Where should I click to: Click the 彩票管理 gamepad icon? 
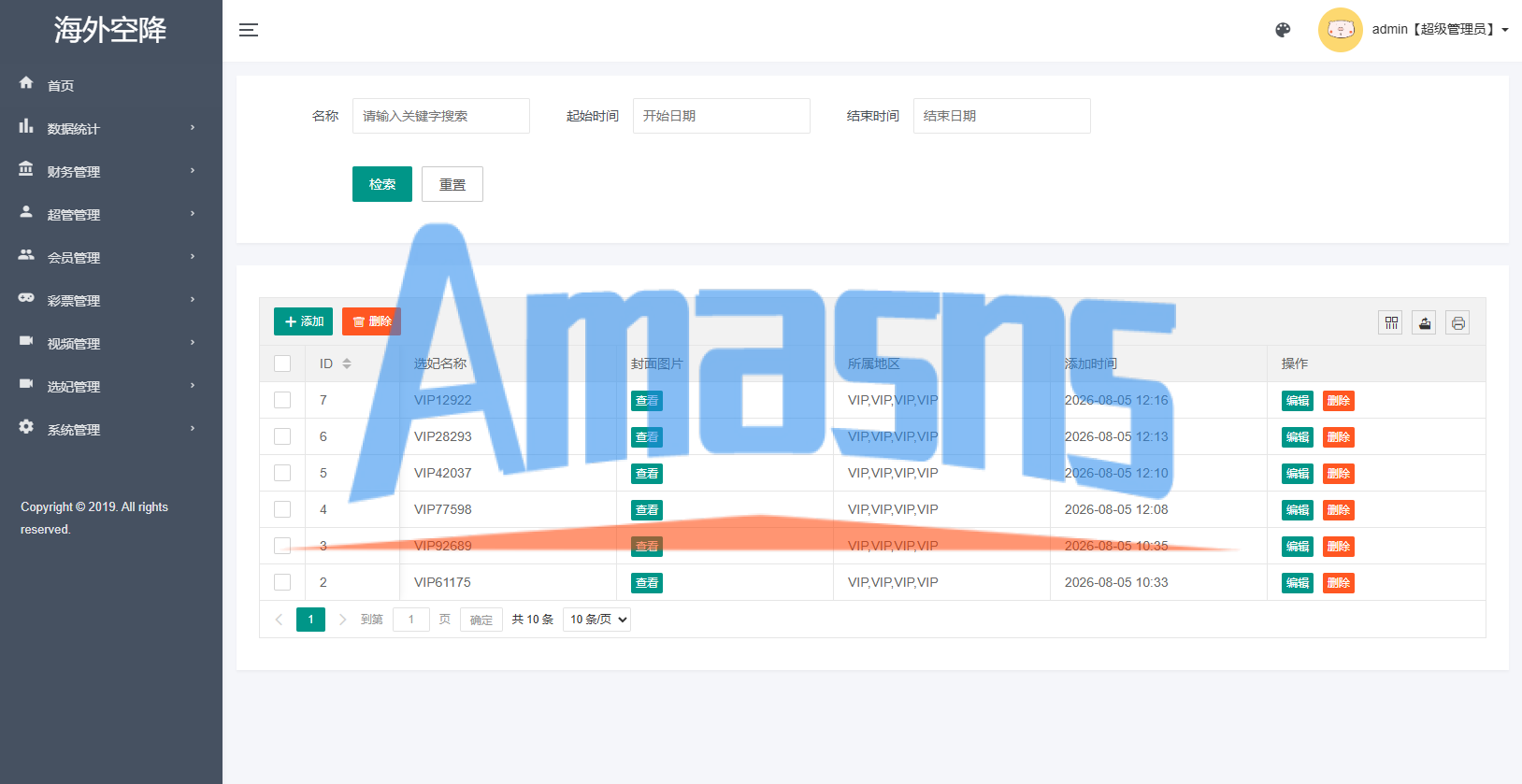pos(26,298)
